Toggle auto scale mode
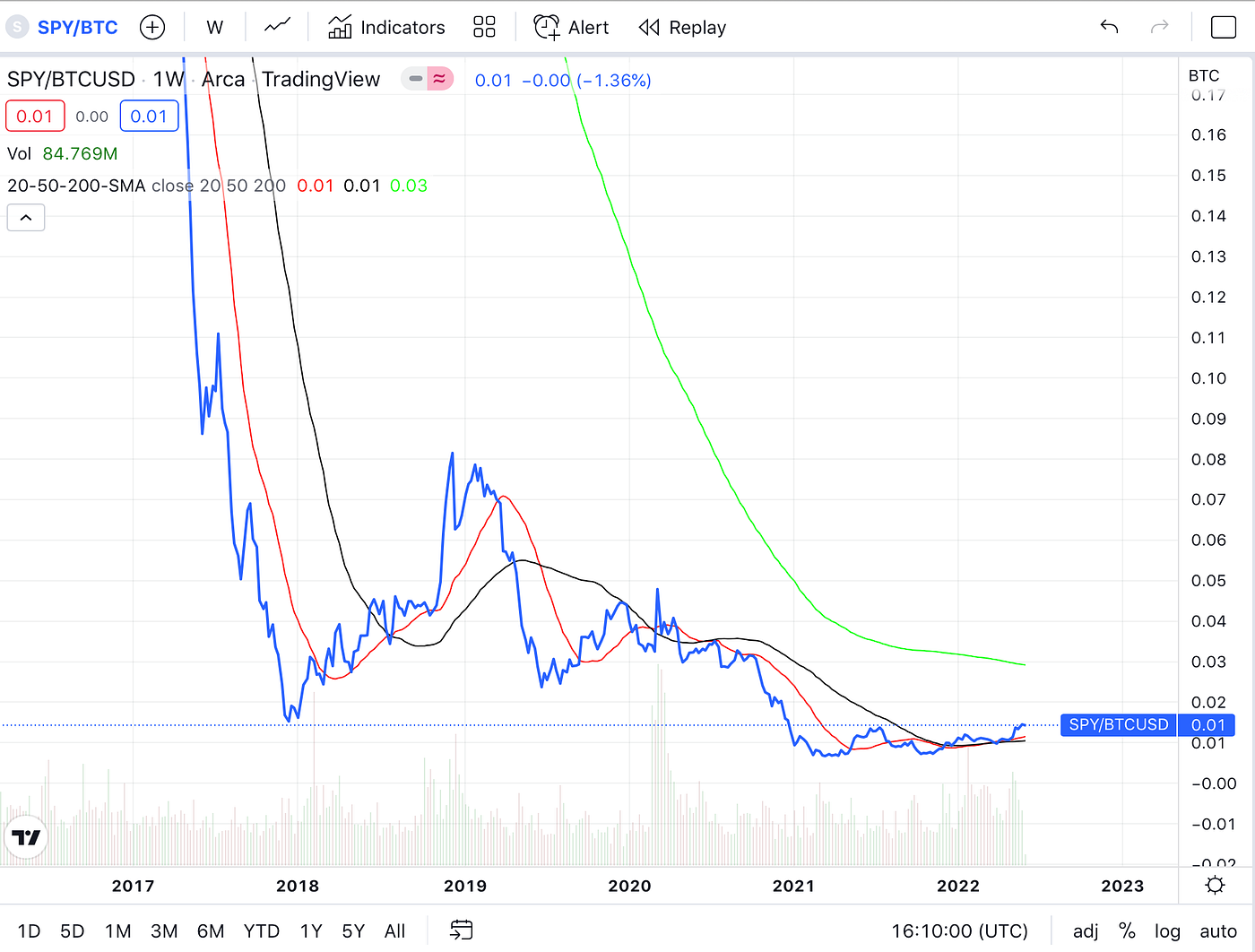 click(x=1218, y=930)
